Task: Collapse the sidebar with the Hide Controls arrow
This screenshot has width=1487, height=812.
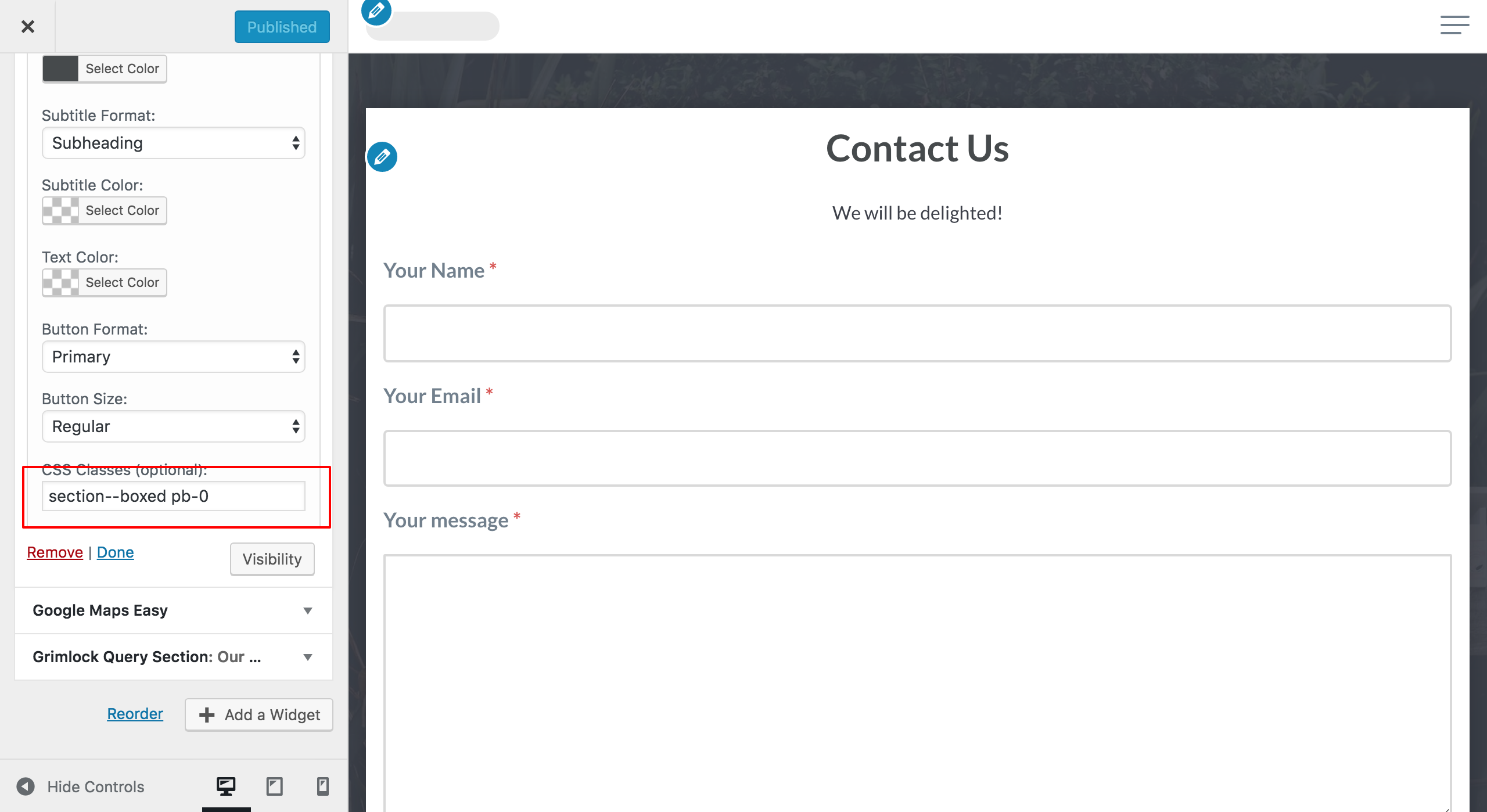Action: pos(26,786)
